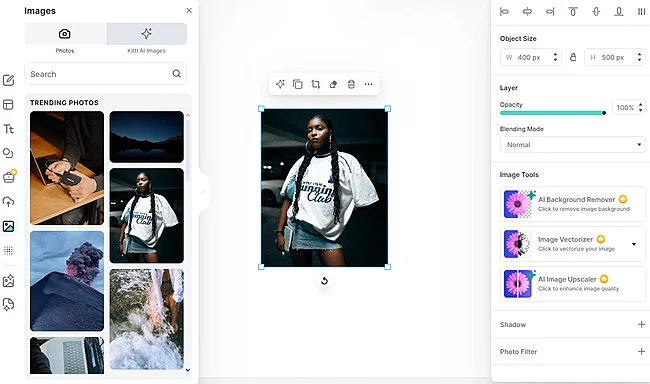650x384 pixels.
Task: Open the AI sparkle tool above the image
Action: (x=280, y=84)
